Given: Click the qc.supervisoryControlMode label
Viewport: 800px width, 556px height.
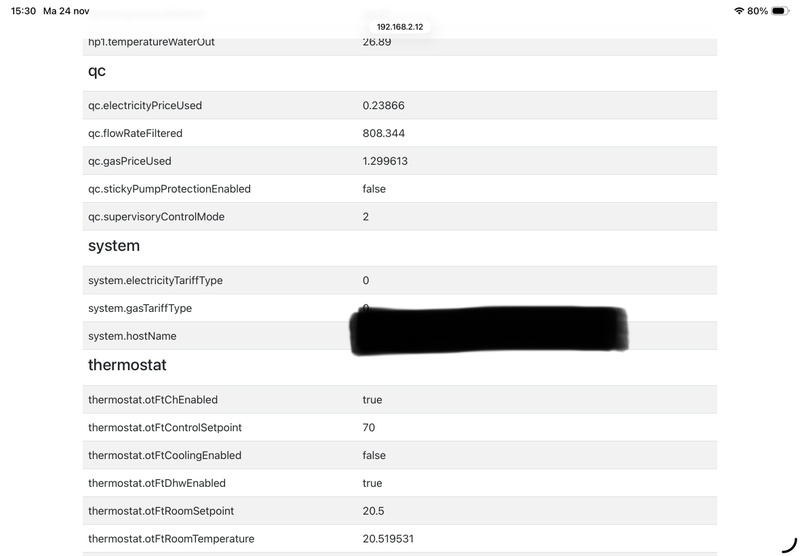Looking at the screenshot, I should click(156, 217).
